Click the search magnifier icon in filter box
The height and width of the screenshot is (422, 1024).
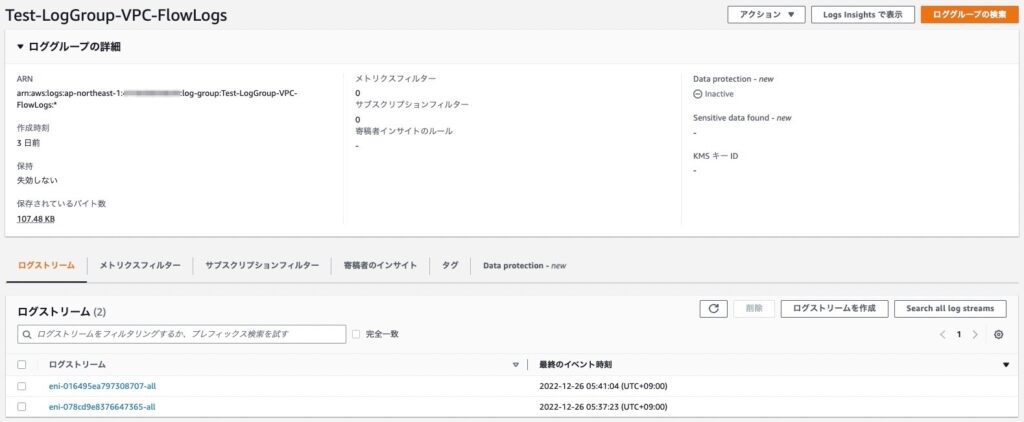coord(27,334)
